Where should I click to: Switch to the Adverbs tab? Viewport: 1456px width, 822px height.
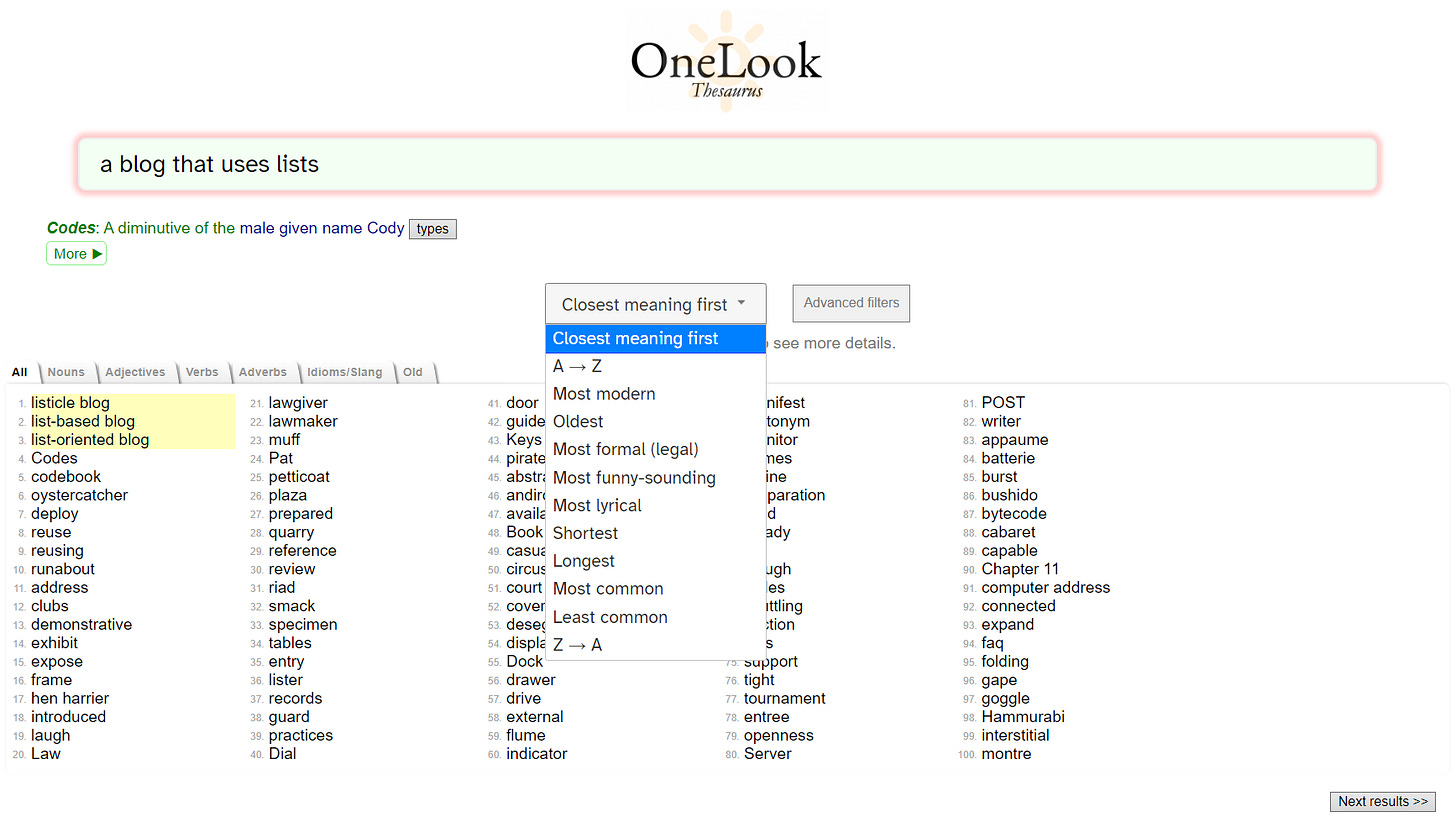click(x=263, y=372)
